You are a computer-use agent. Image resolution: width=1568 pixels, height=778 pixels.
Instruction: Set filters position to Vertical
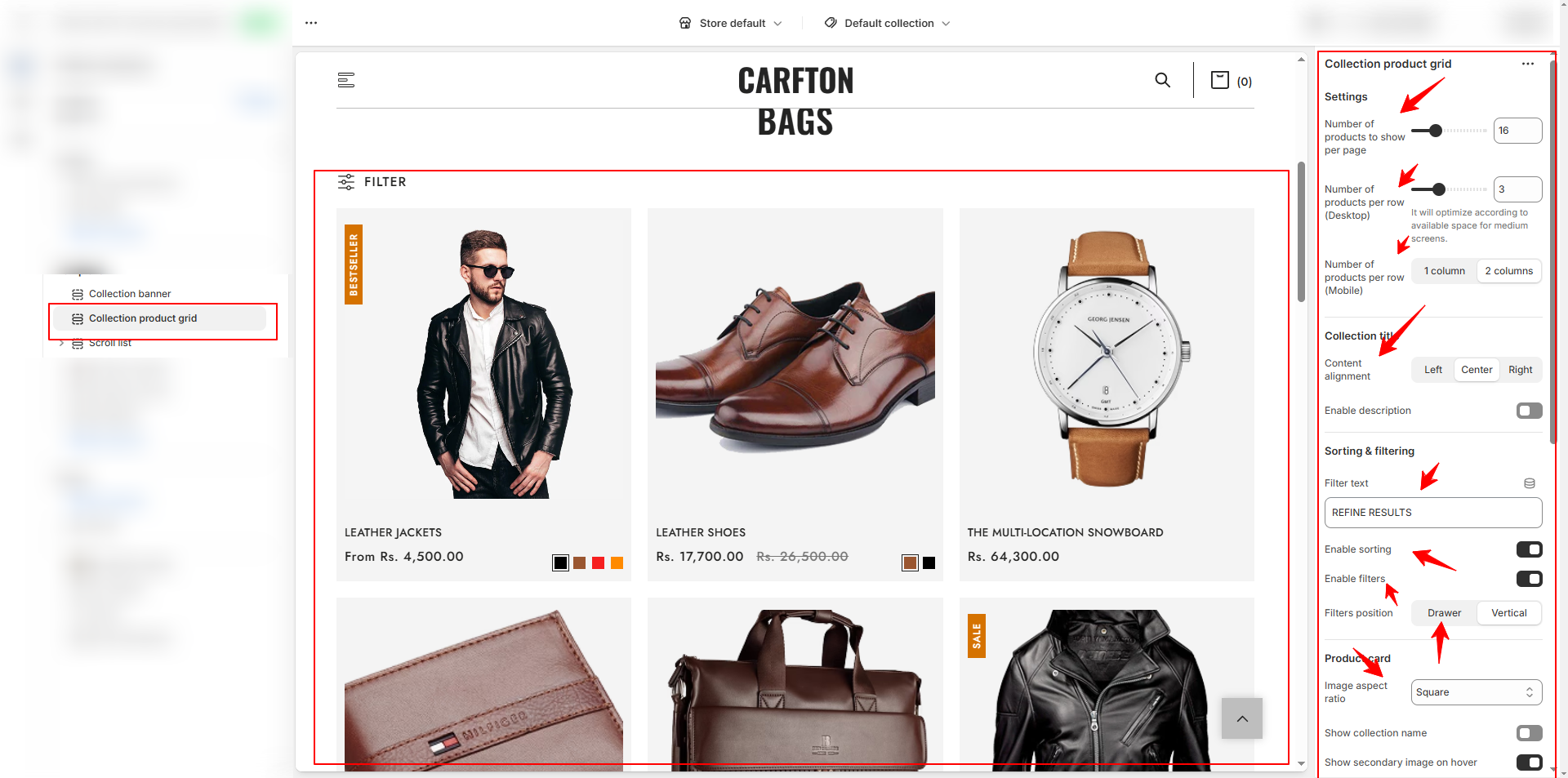(1508, 613)
